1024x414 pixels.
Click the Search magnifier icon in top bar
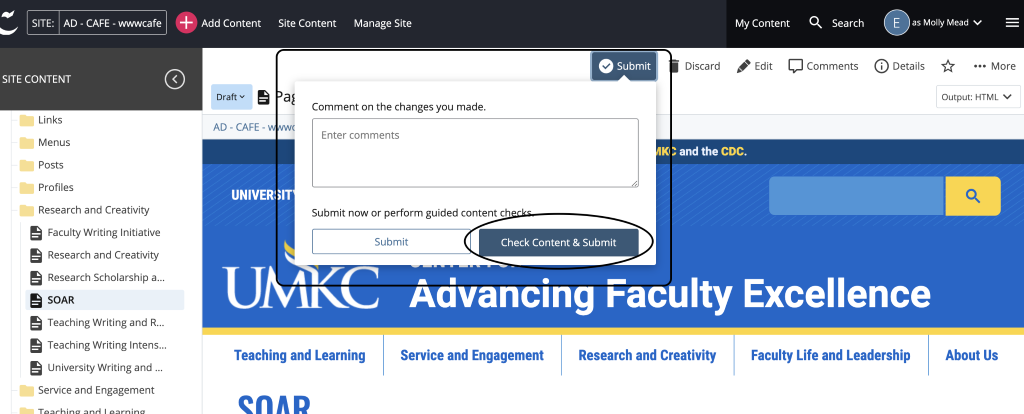click(x=816, y=23)
